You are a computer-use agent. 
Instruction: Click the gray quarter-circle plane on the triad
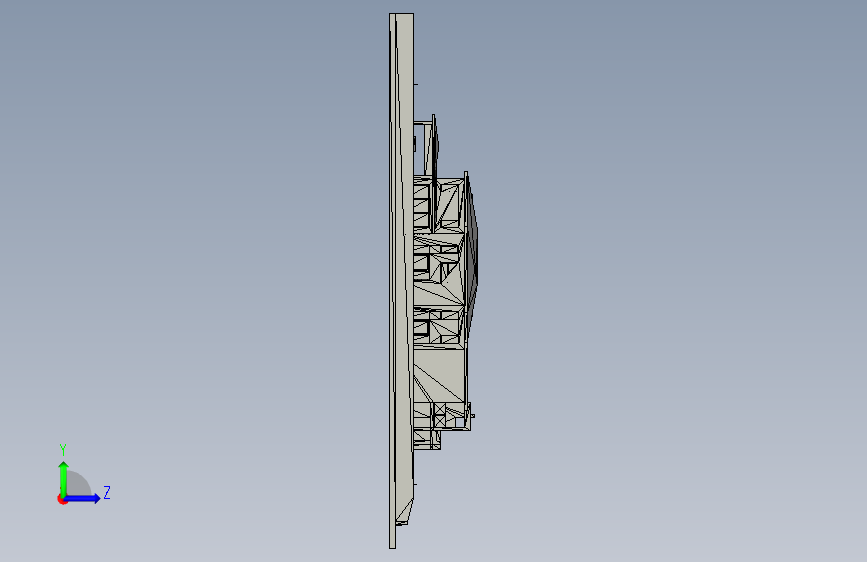(x=79, y=484)
